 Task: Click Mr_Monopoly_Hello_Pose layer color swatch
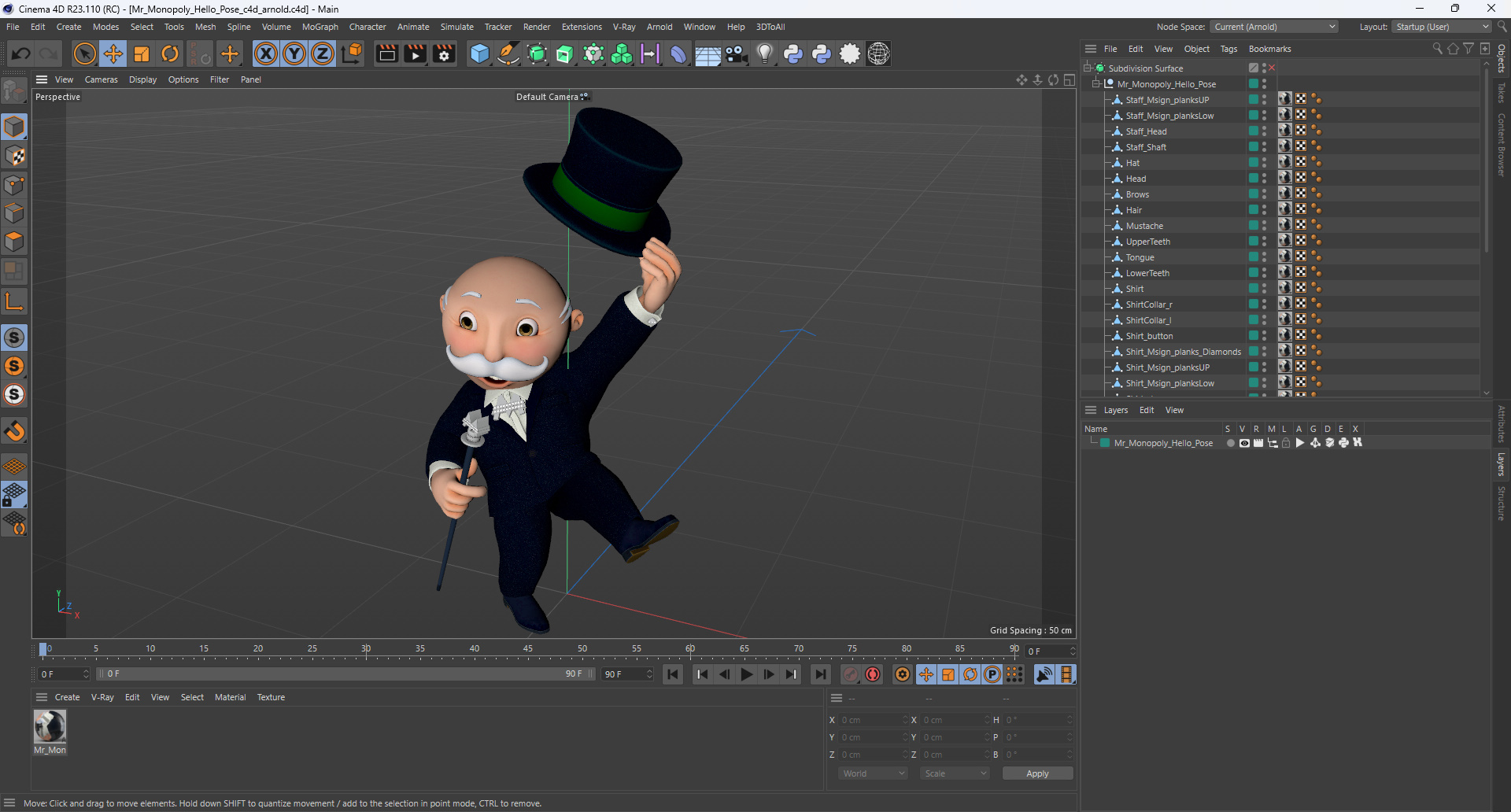(x=1105, y=443)
